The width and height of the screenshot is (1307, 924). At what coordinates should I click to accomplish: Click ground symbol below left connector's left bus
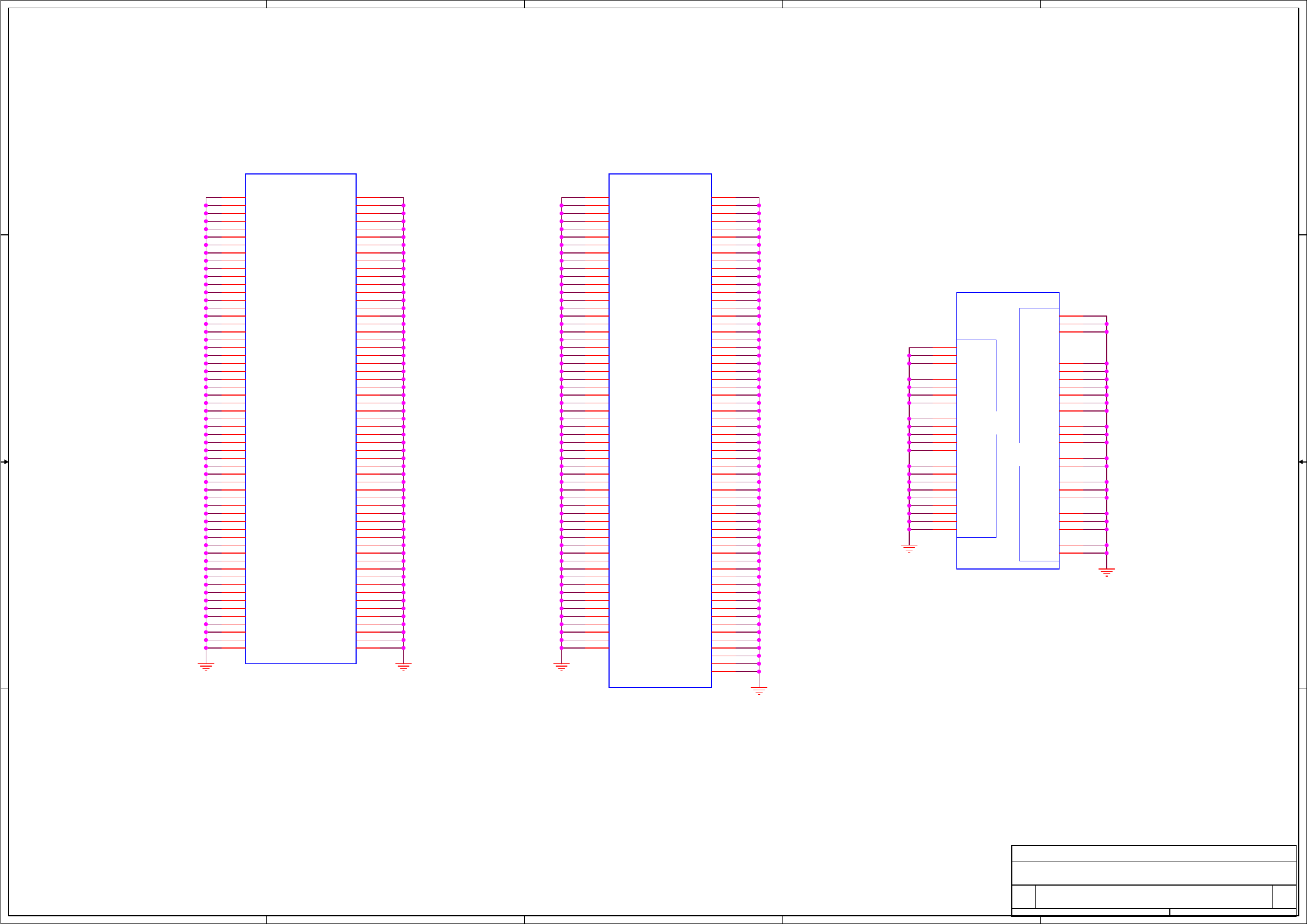click(x=206, y=667)
